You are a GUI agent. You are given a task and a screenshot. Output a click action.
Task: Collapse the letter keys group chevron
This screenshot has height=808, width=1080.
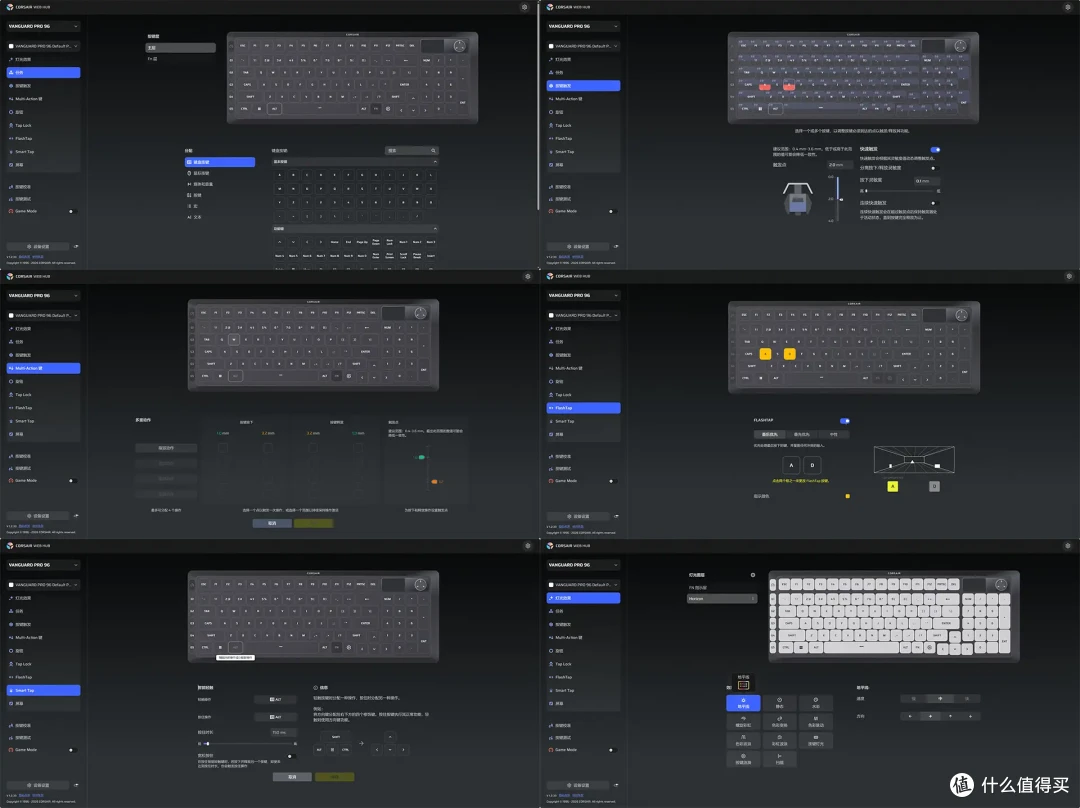pos(435,162)
